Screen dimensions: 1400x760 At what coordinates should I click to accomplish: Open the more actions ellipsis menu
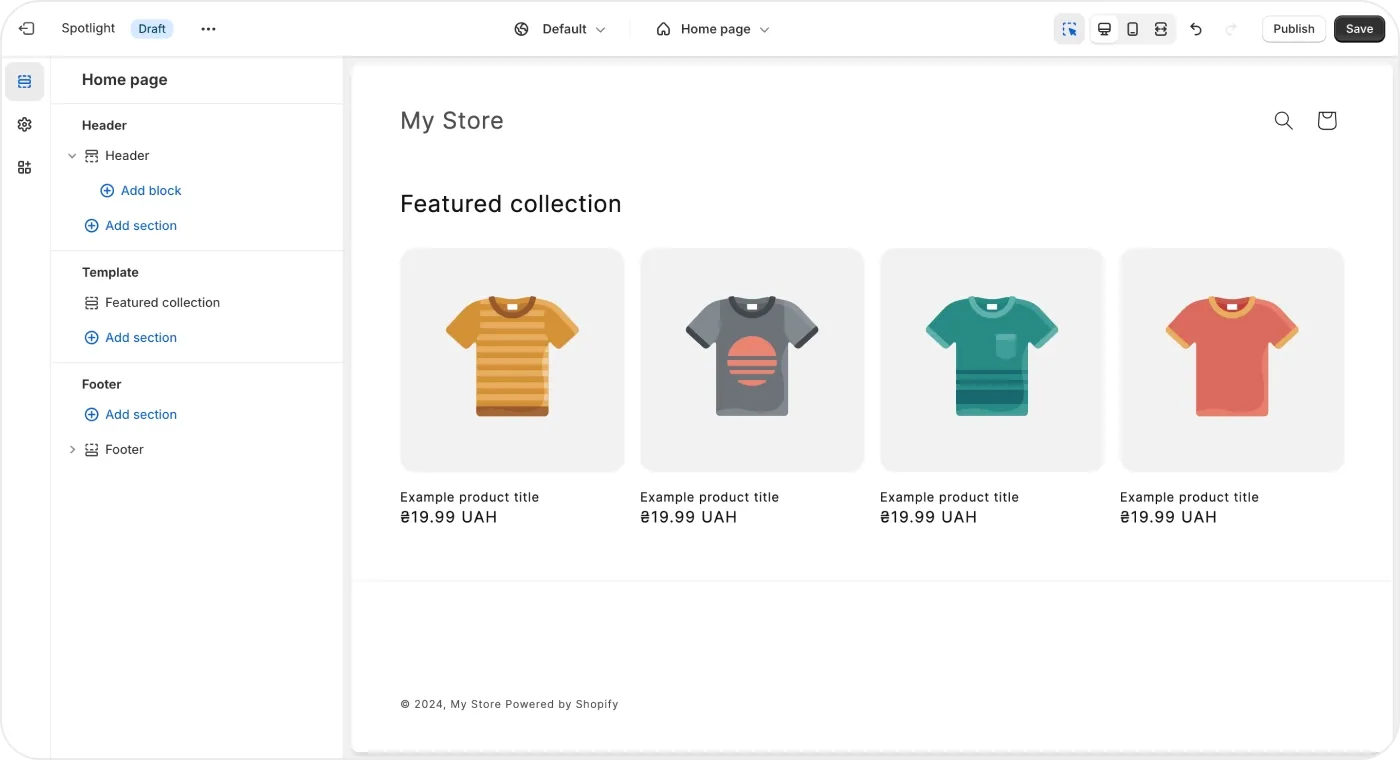tap(208, 29)
